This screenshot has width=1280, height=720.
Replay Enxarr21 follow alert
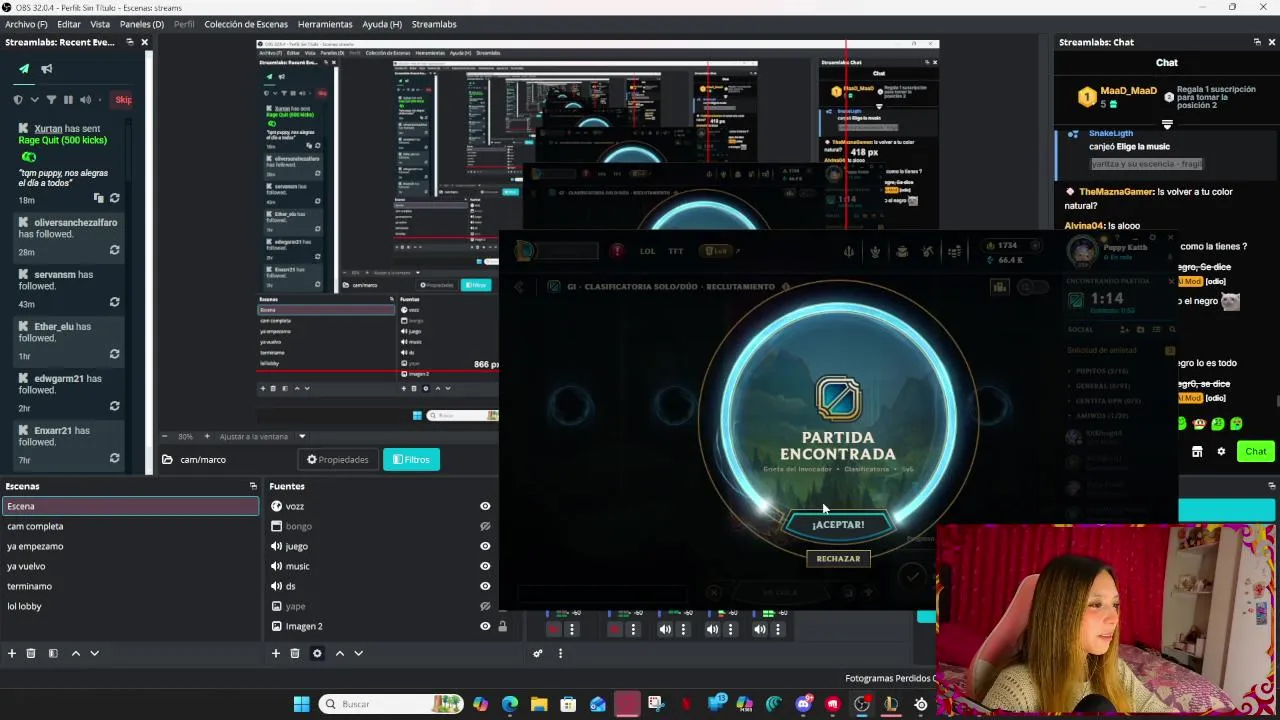click(114, 458)
